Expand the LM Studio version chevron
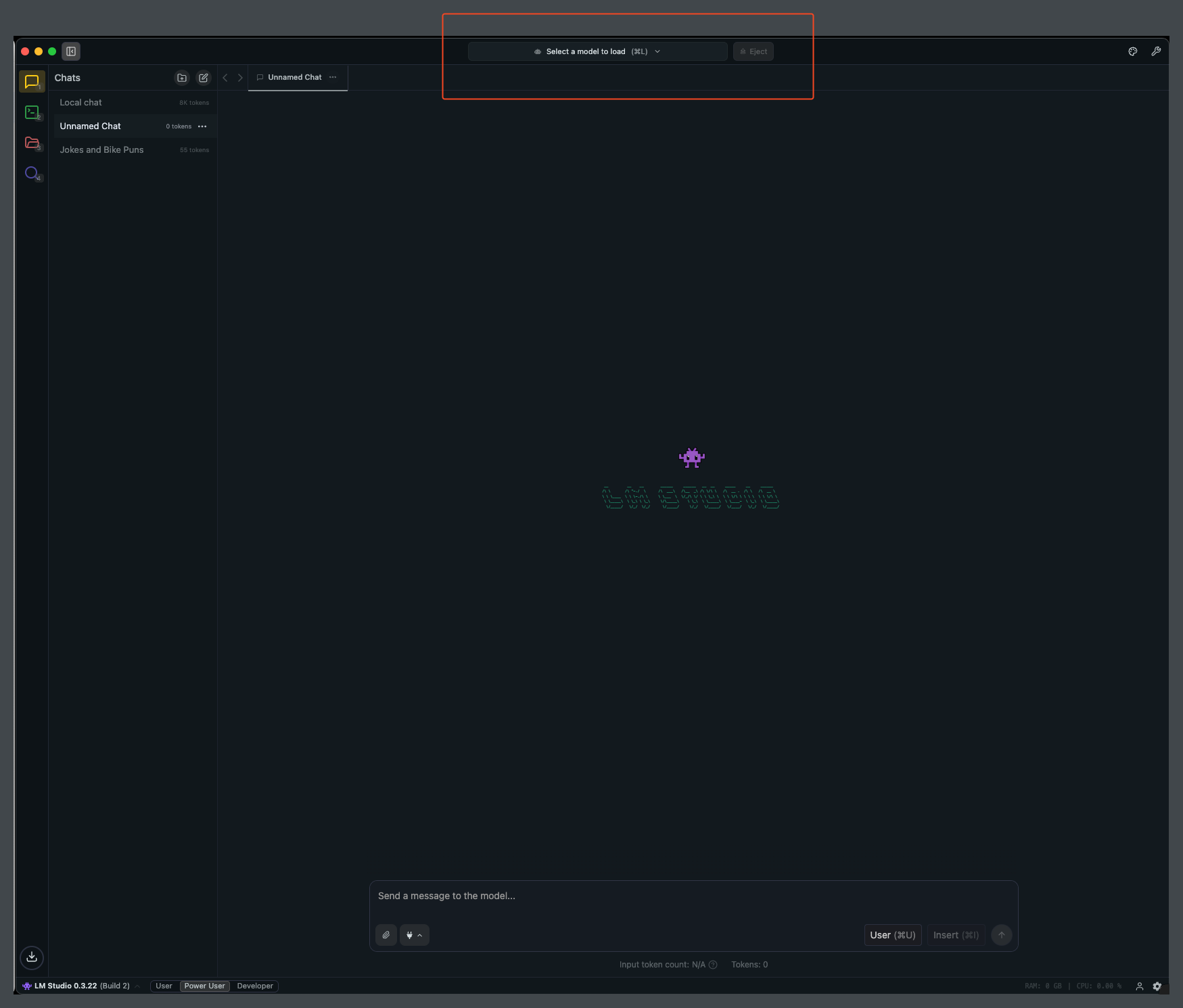1183x1008 pixels. pos(137,986)
